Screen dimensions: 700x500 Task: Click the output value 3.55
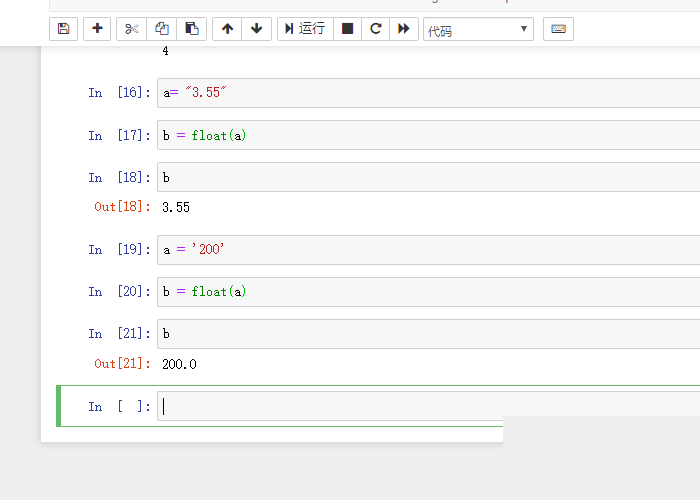tap(176, 207)
